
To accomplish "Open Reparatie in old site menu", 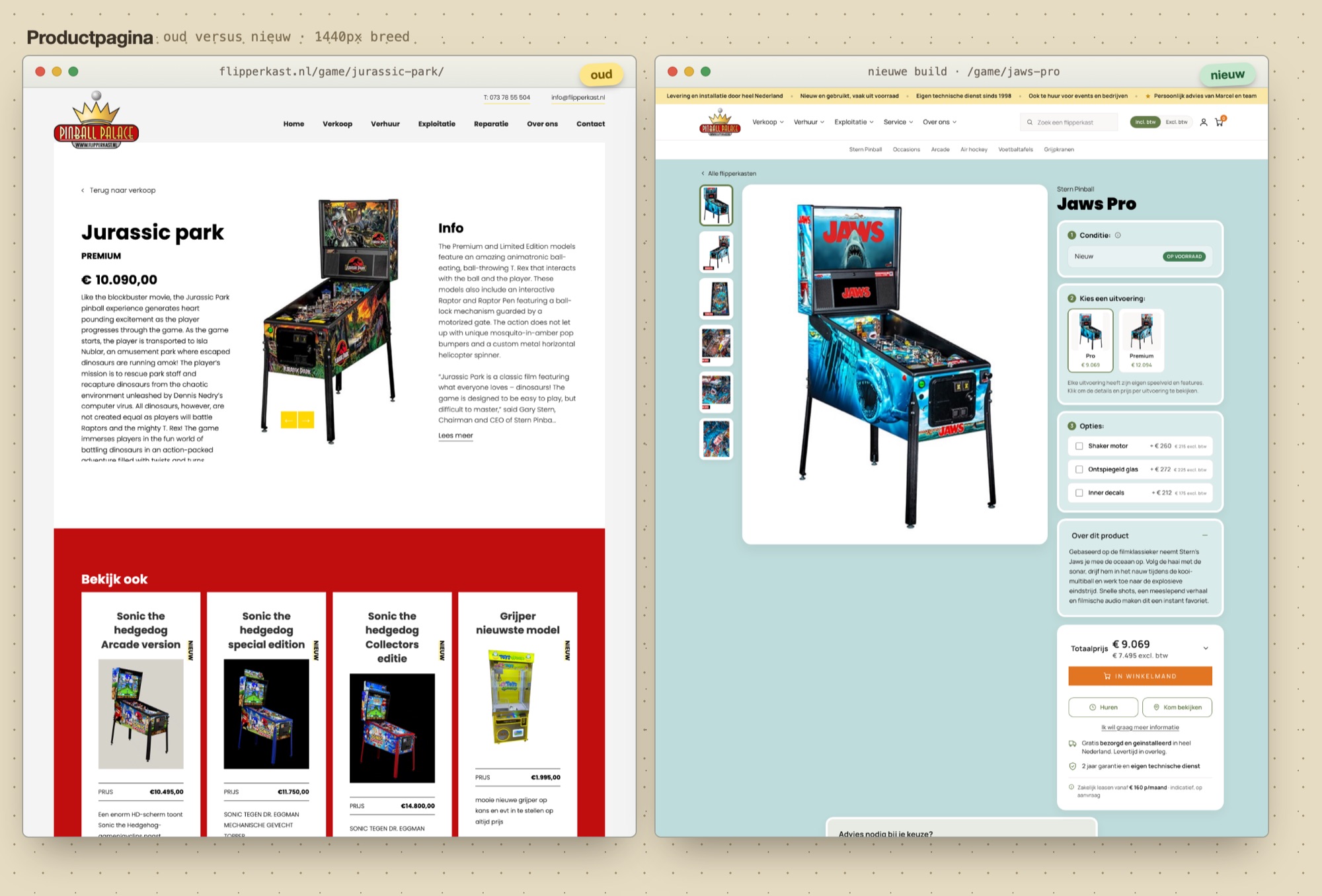I will tap(491, 124).
